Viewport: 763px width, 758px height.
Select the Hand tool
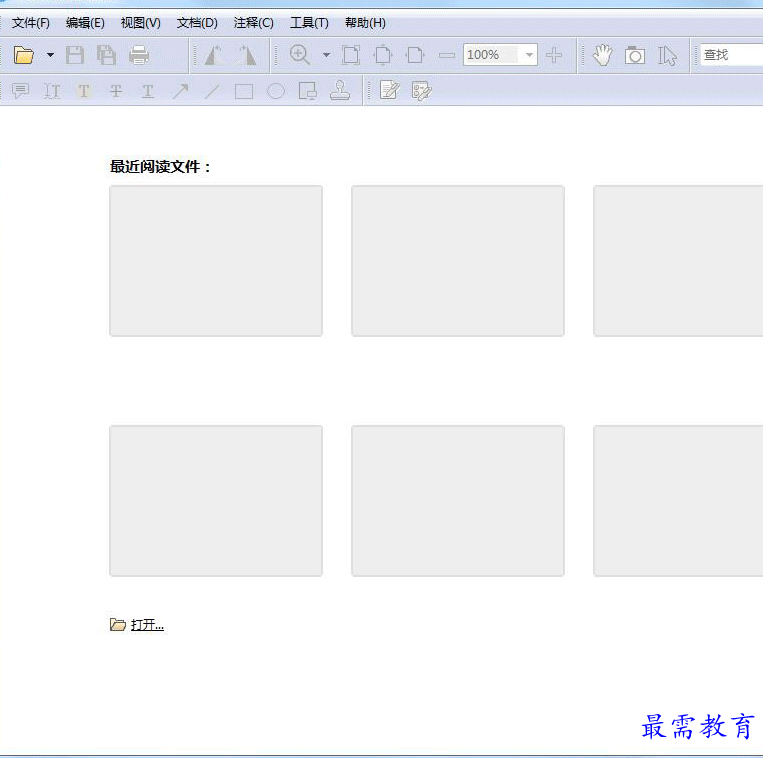602,55
